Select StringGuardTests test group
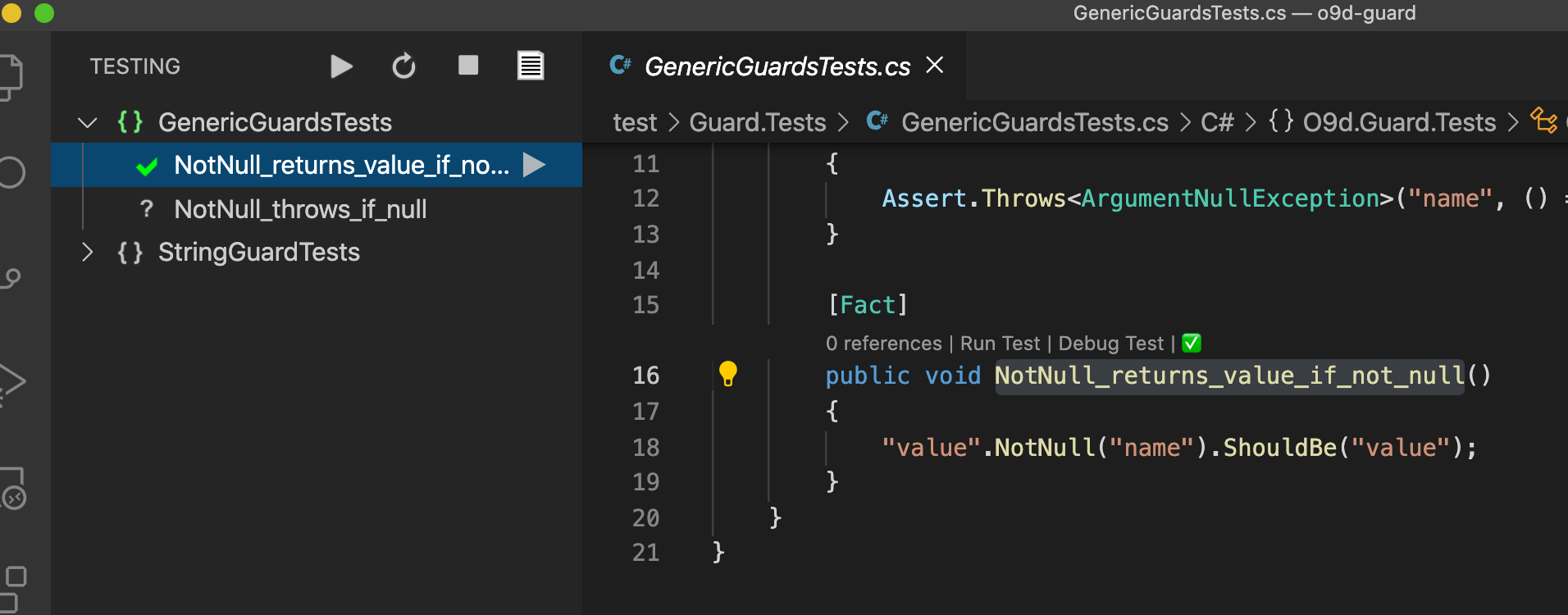The image size is (1568, 615). click(x=258, y=252)
